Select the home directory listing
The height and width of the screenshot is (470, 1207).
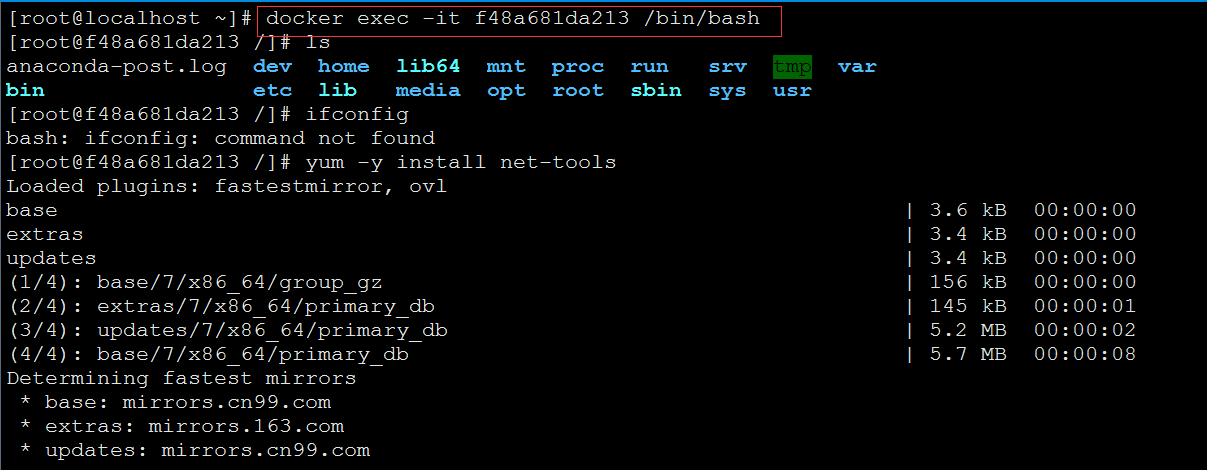tap(343, 67)
